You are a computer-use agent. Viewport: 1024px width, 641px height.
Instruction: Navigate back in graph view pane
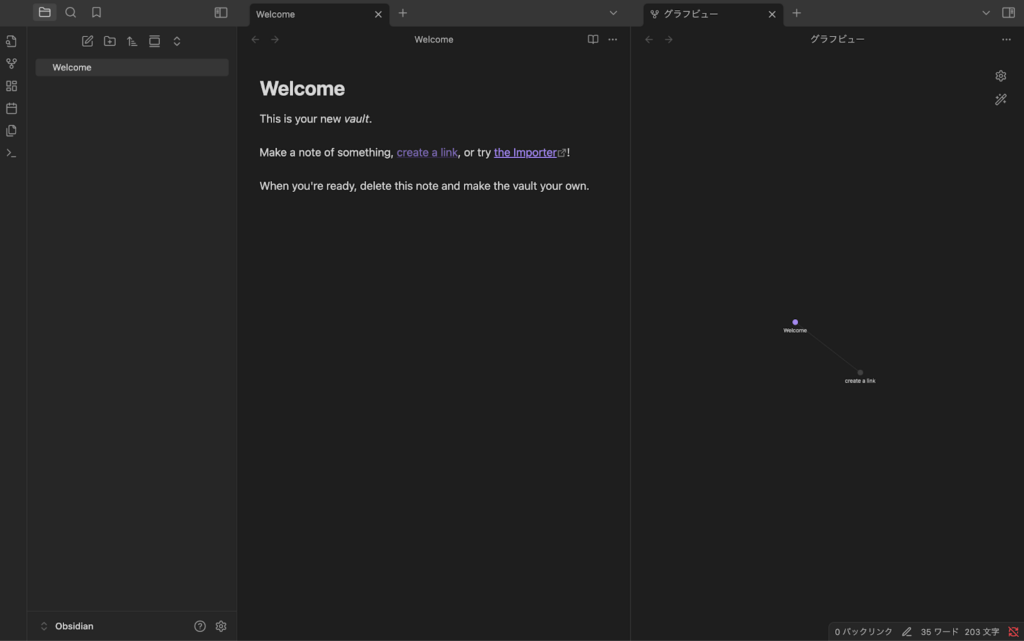click(649, 40)
